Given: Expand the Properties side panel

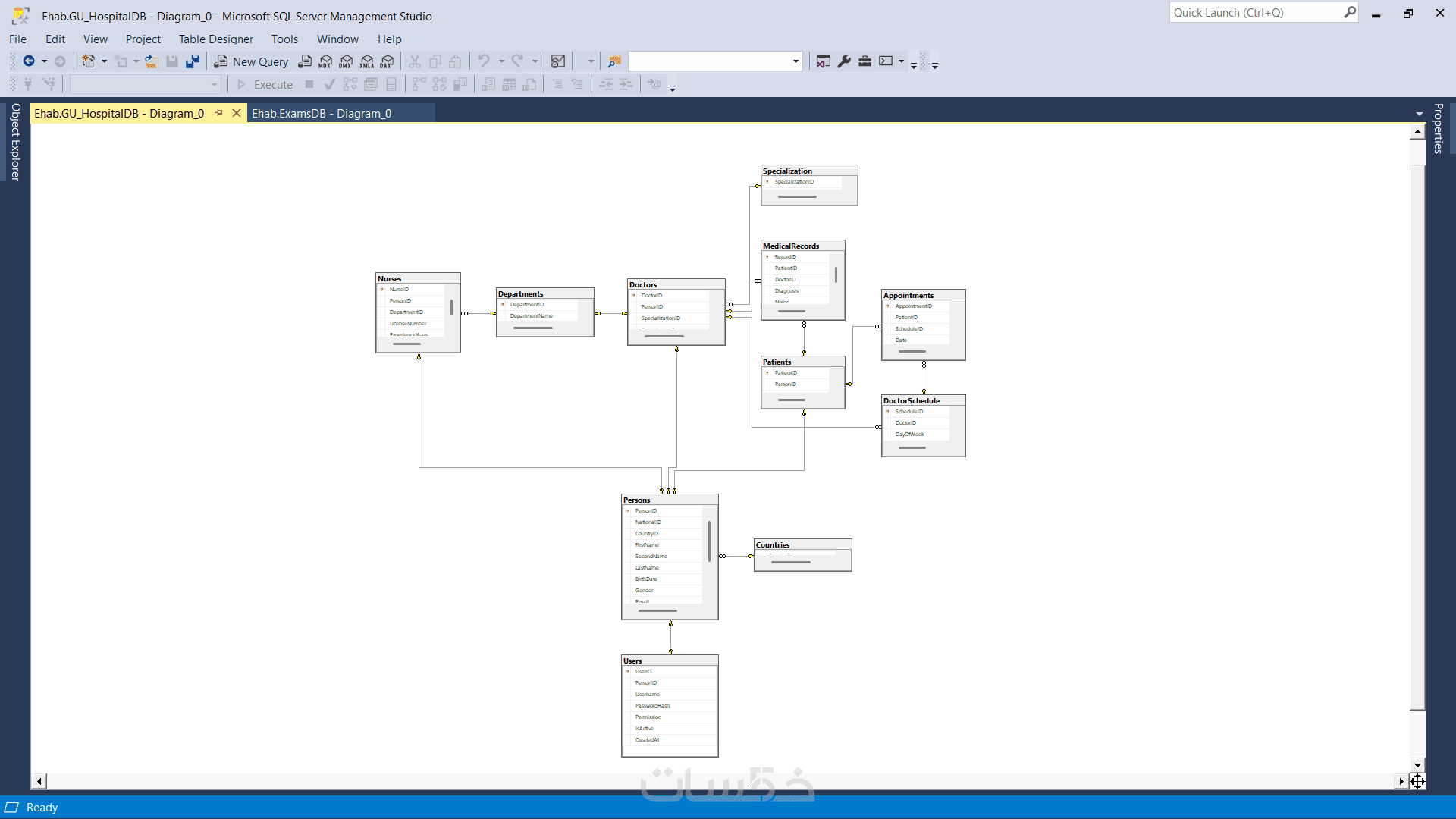Looking at the screenshot, I should pyautogui.click(x=1439, y=129).
